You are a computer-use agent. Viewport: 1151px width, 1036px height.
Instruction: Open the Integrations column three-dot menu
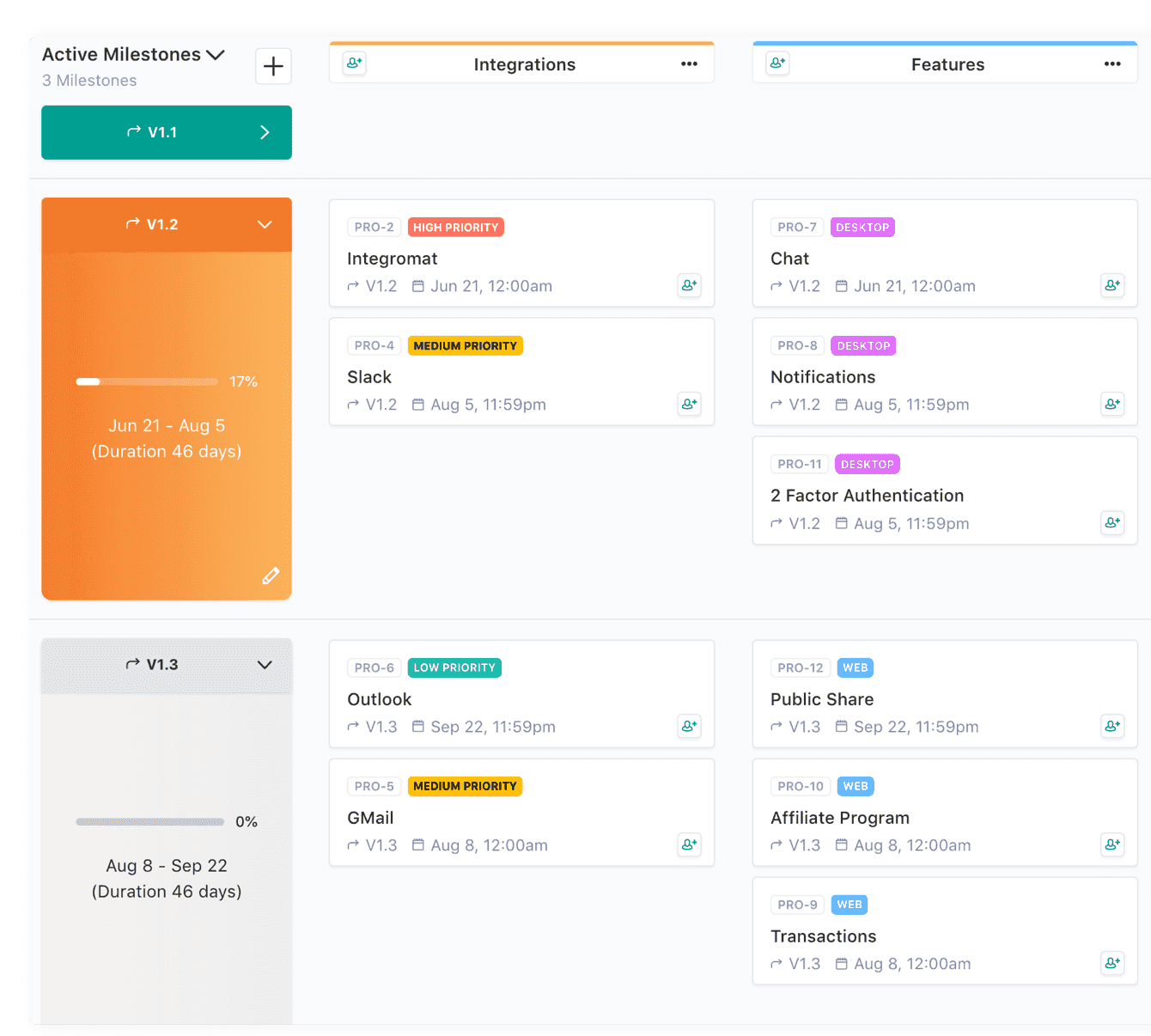[x=689, y=64]
